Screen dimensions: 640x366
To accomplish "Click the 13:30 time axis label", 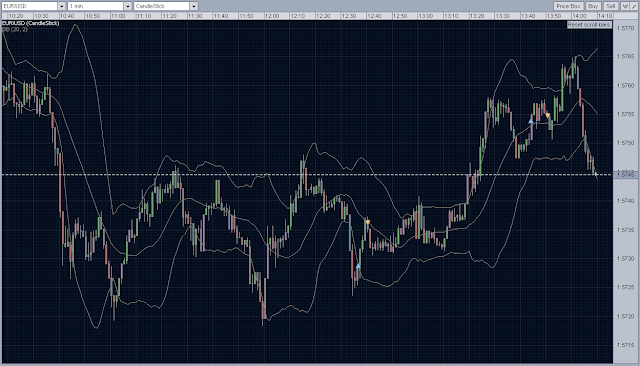I will point(502,16).
